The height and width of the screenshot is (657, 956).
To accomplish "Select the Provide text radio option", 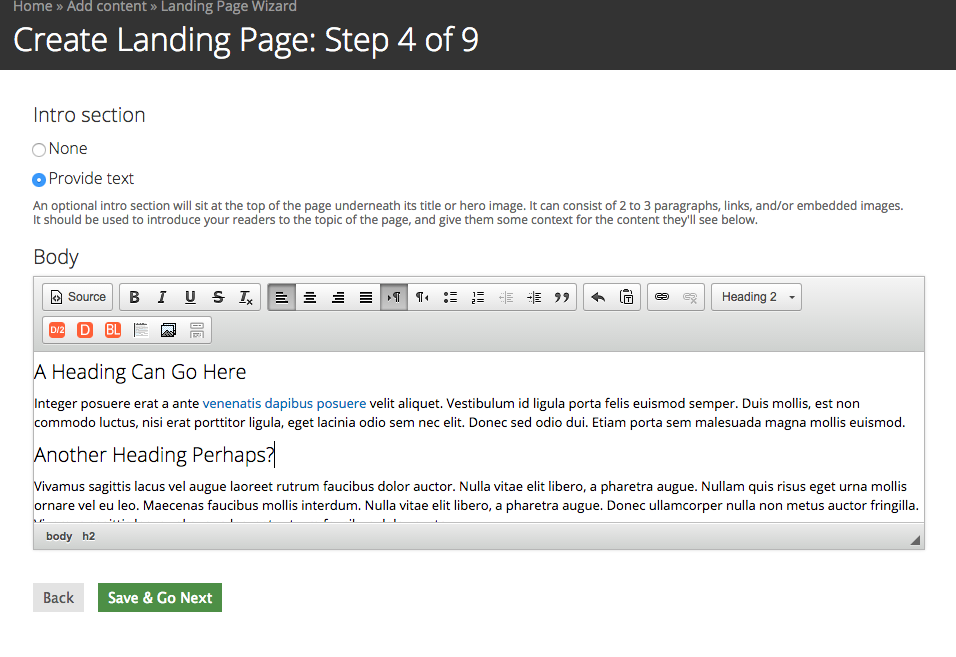I will [x=39, y=179].
